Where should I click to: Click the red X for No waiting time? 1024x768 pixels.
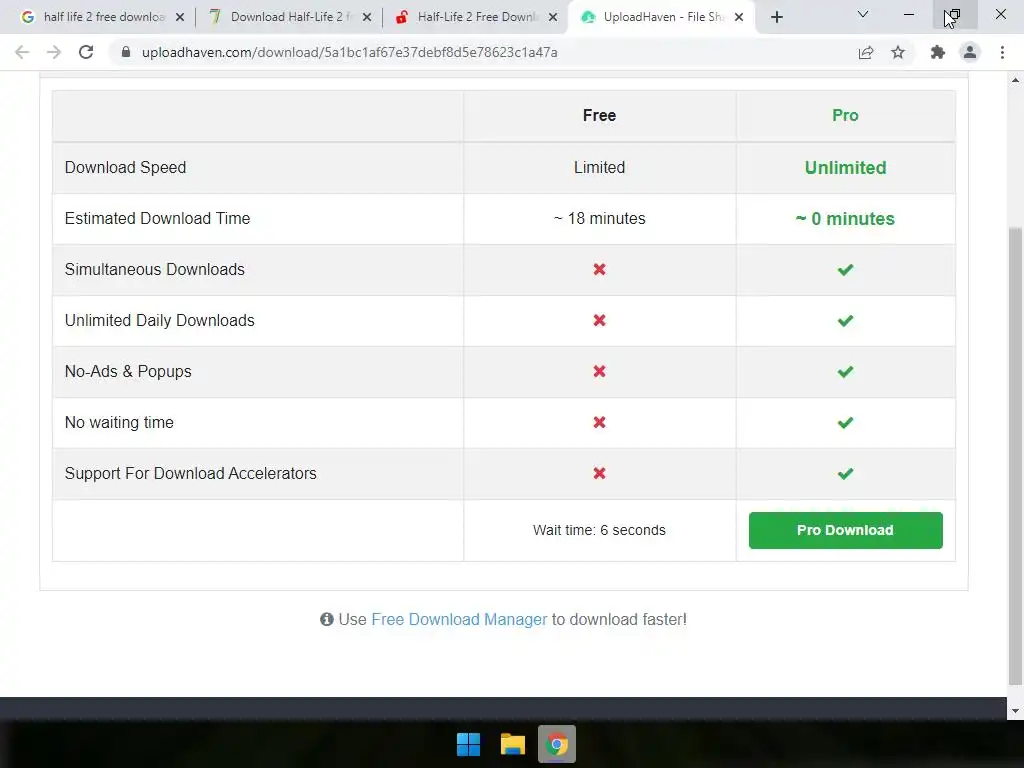click(600, 423)
